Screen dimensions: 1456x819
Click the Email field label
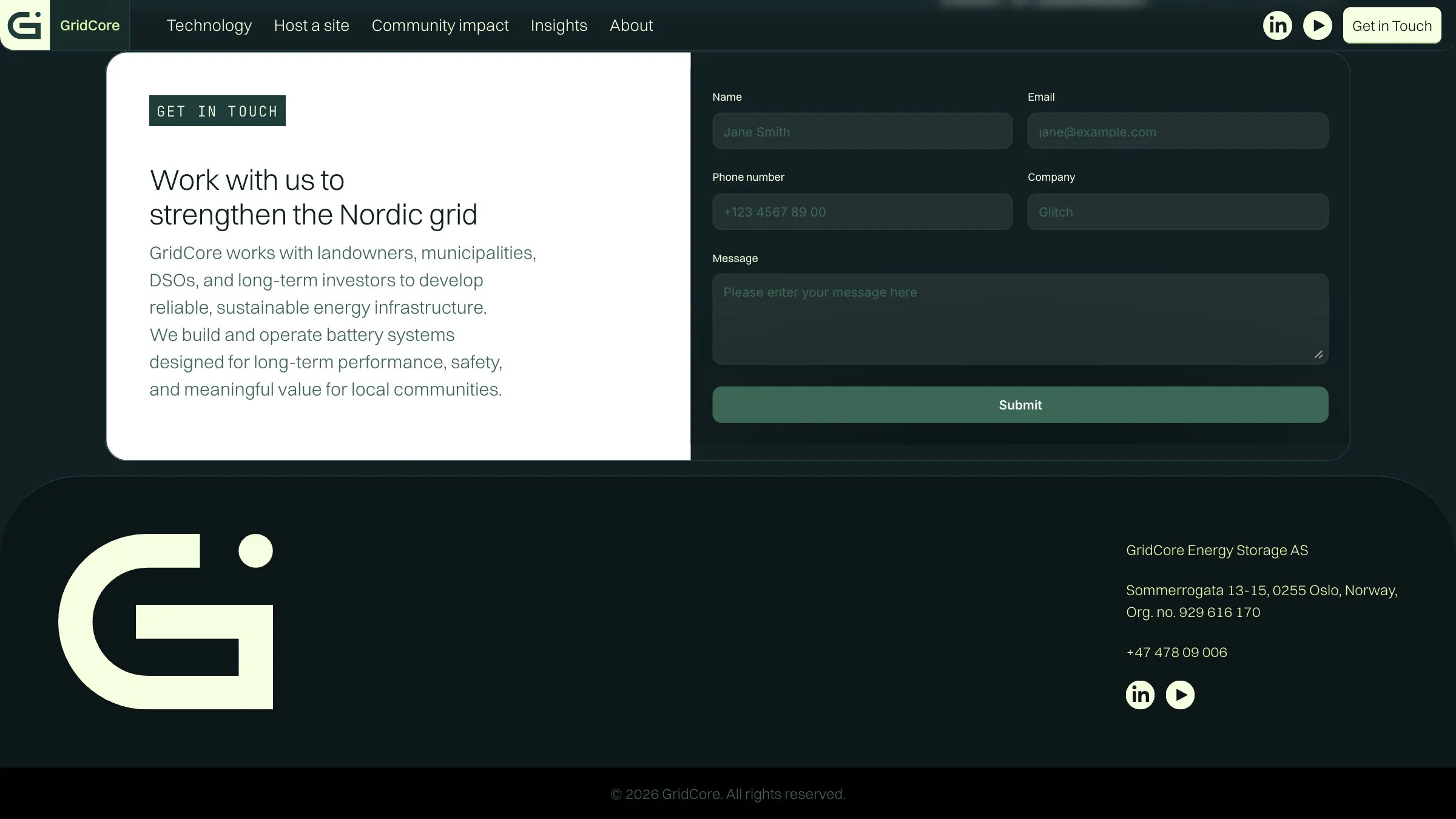(1041, 97)
